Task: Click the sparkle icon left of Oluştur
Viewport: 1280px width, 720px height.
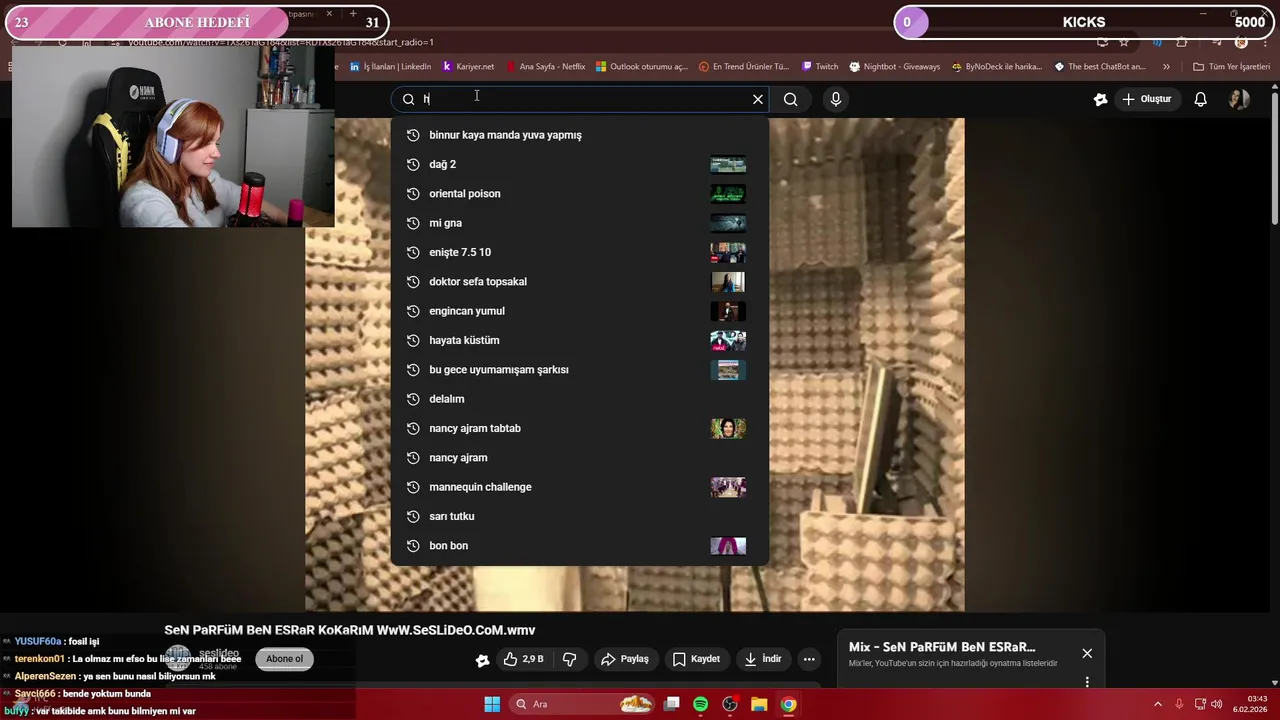Action: pos(1101,99)
